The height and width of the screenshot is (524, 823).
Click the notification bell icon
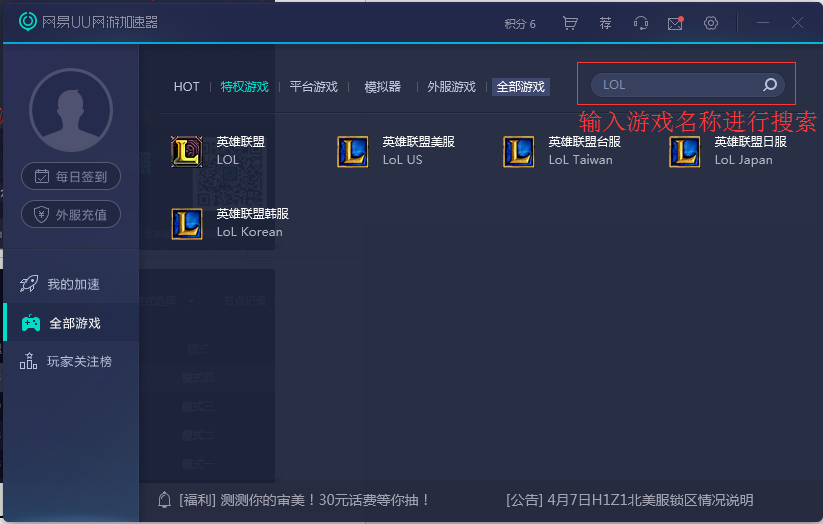coord(164,500)
